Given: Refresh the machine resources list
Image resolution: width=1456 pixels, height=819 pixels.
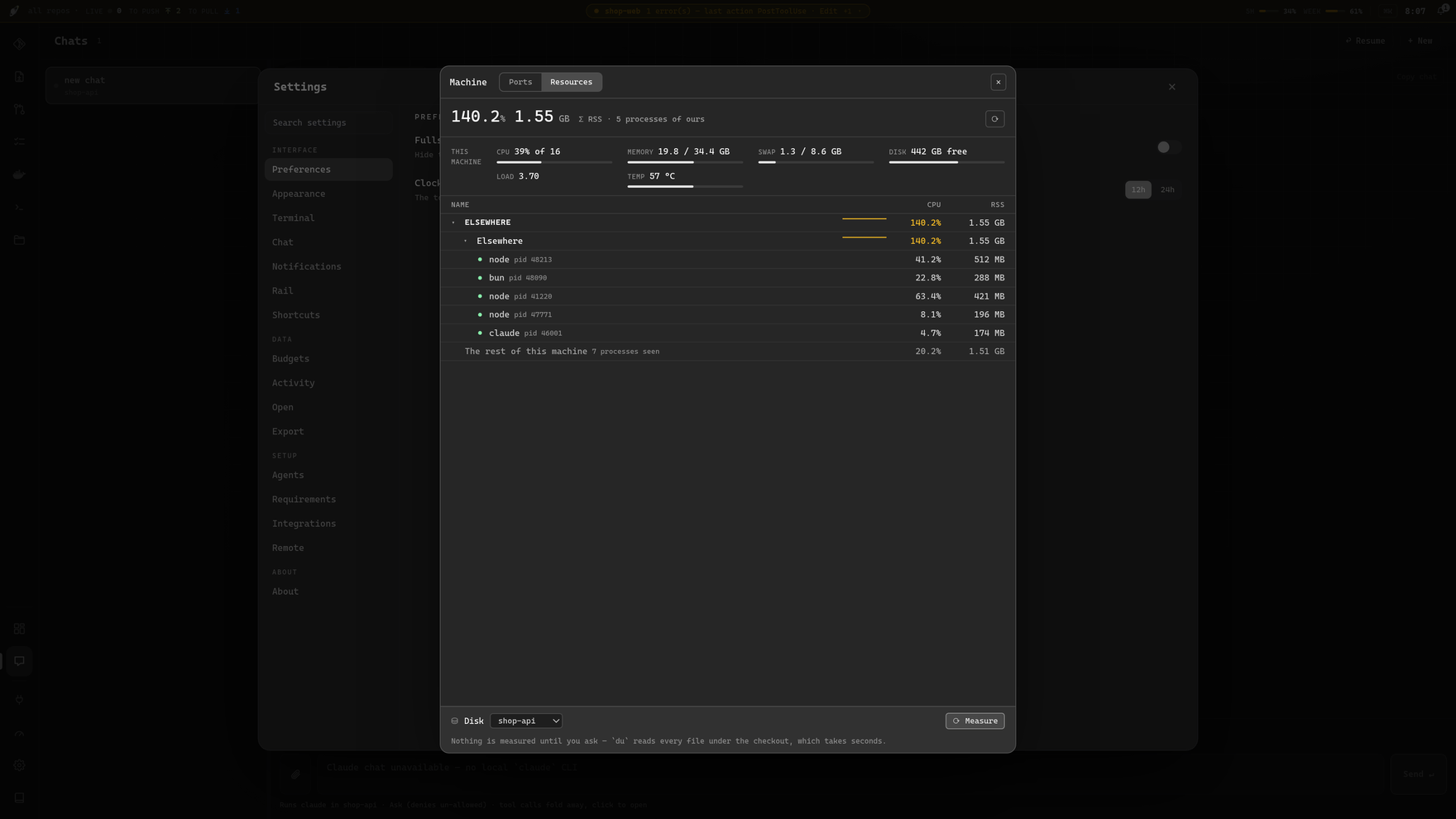Looking at the screenshot, I should coord(994,119).
